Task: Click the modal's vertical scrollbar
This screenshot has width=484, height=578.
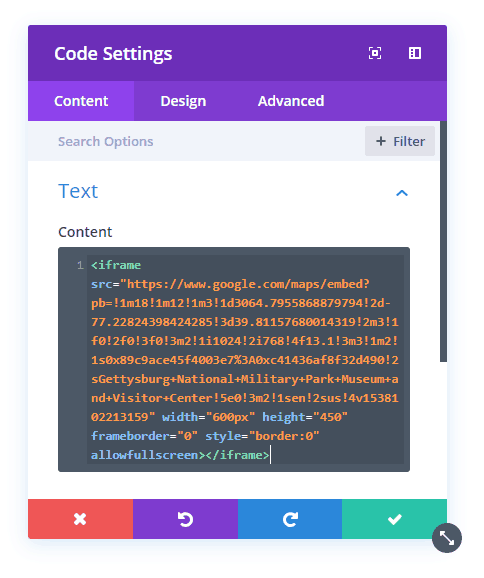Action: (443, 241)
